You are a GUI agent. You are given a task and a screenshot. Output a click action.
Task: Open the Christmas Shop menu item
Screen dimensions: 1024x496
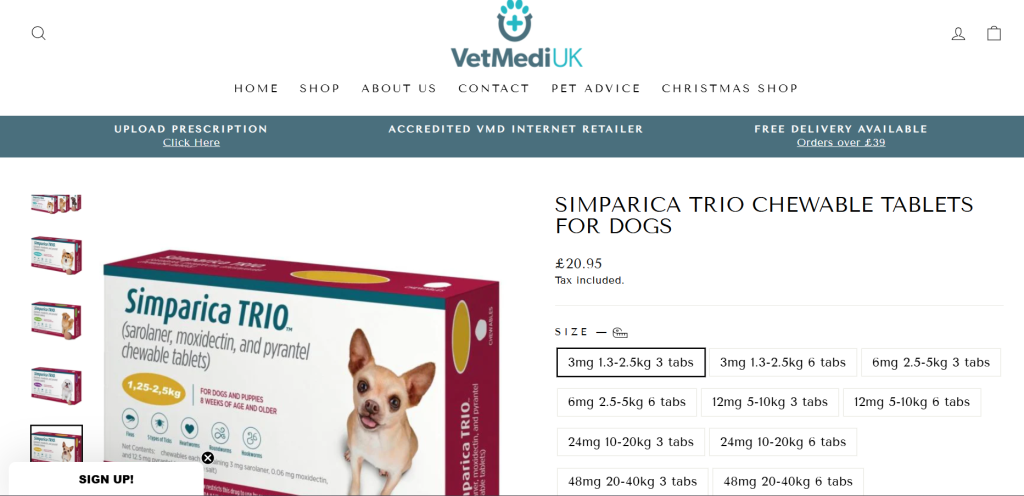(730, 88)
